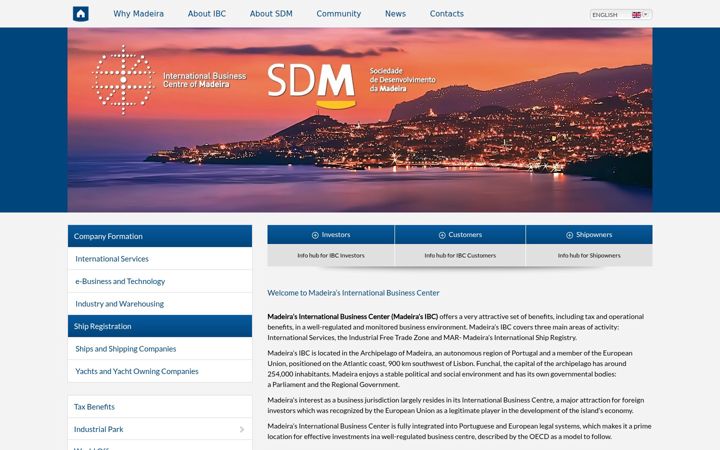Screen dimensions: 720x450
Task: Click the plus icon beside Customers
Action: pyautogui.click(x=442, y=235)
